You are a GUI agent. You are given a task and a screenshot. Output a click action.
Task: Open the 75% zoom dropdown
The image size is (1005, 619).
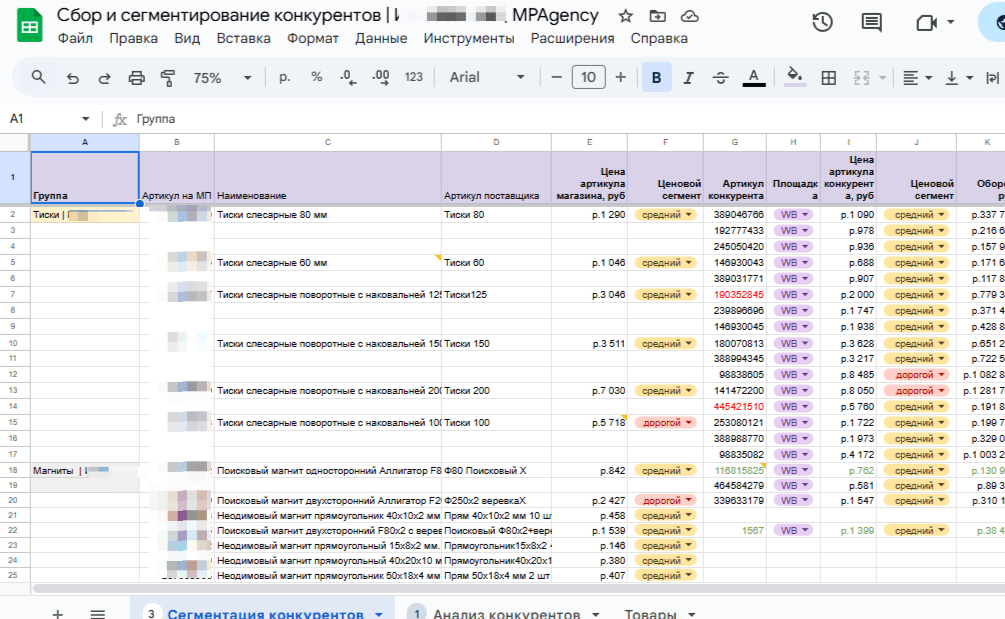click(222, 78)
